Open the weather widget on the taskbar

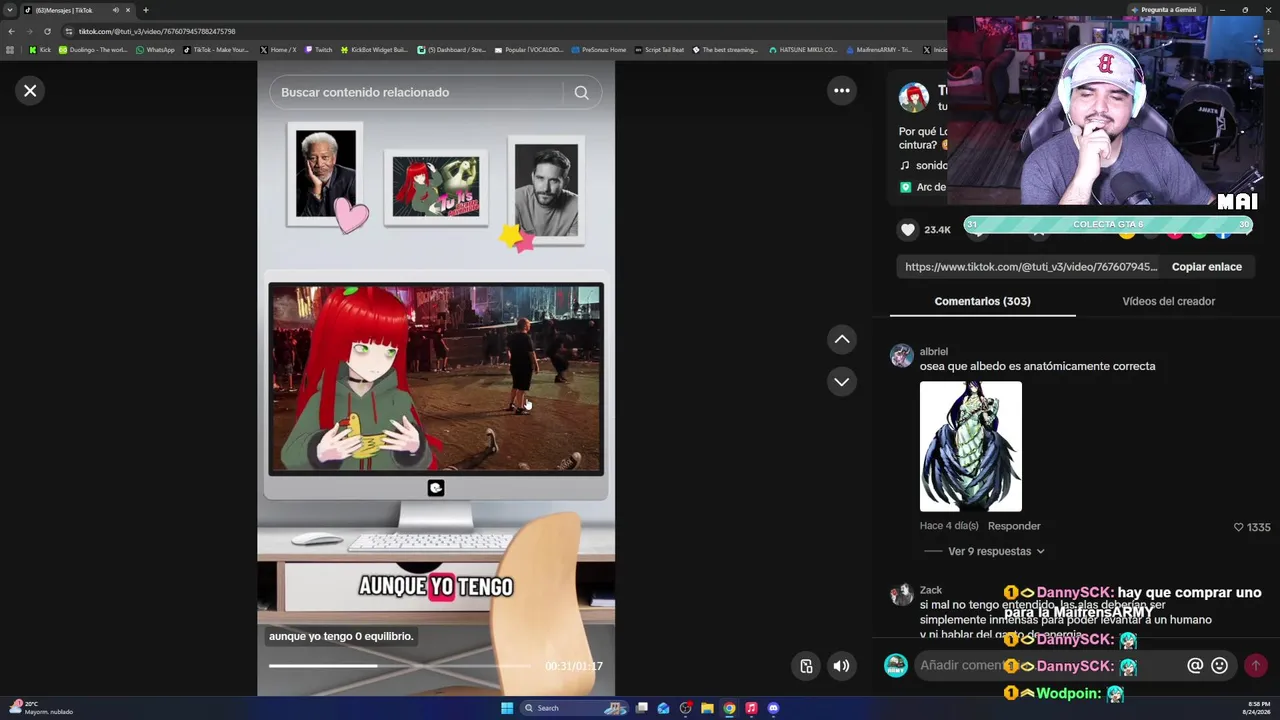click(x=40, y=708)
